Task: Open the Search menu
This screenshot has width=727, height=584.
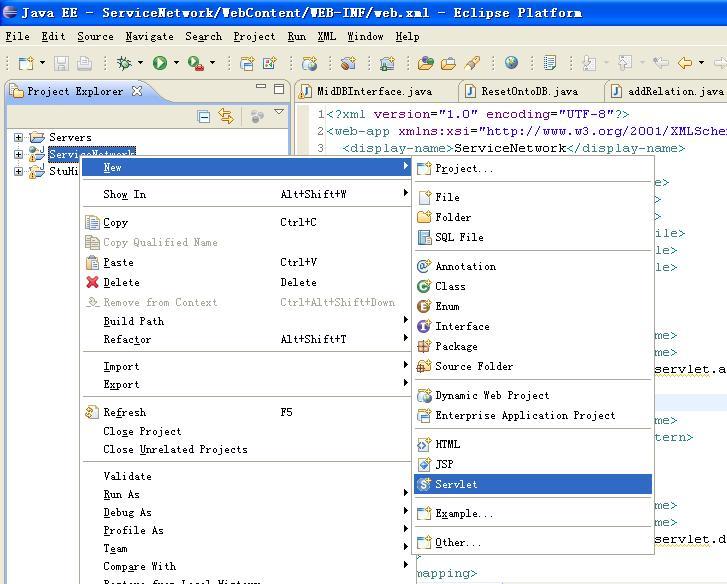Action: coord(204,36)
